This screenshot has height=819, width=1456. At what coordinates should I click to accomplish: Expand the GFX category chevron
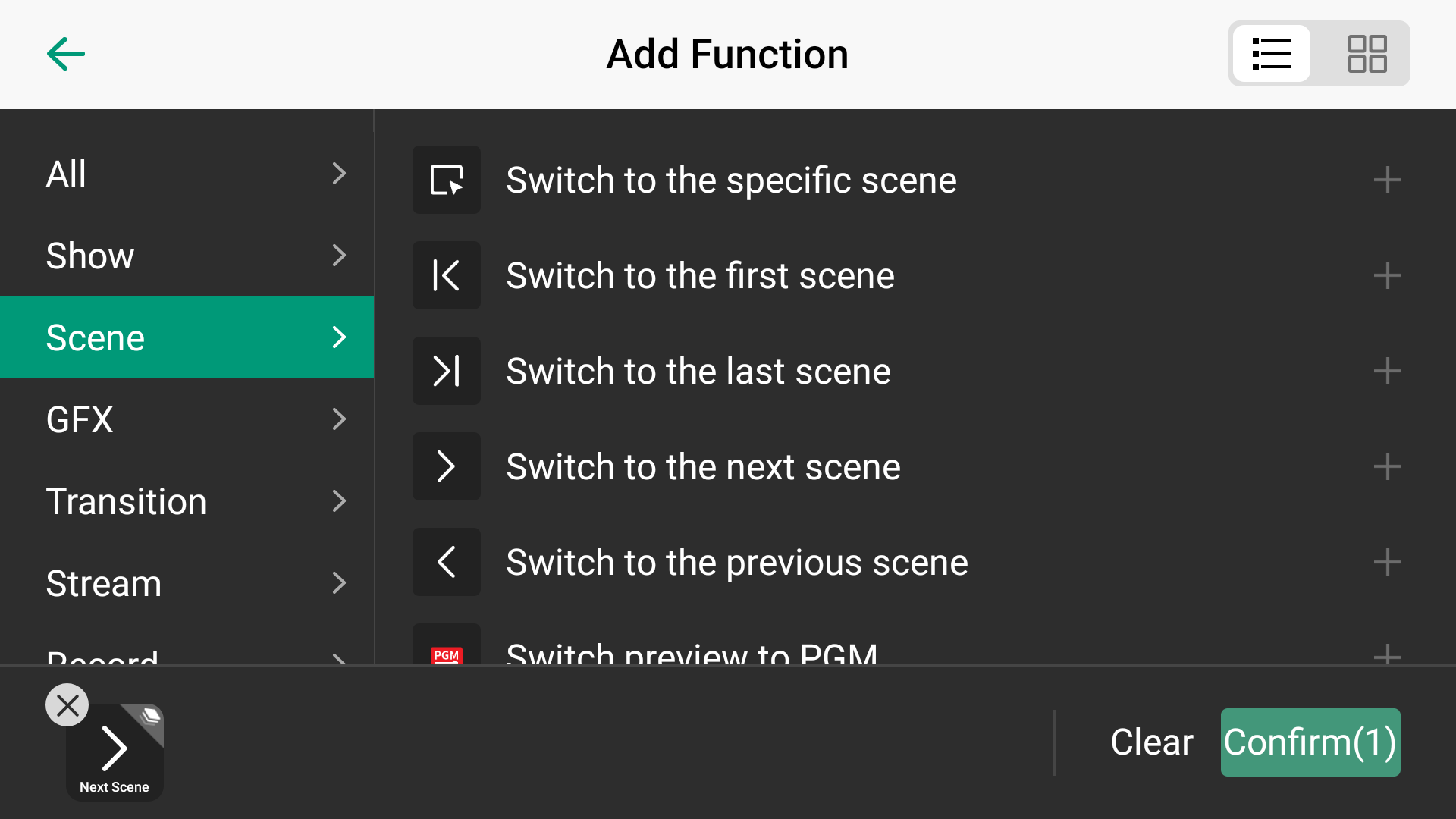(x=339, y=419)
